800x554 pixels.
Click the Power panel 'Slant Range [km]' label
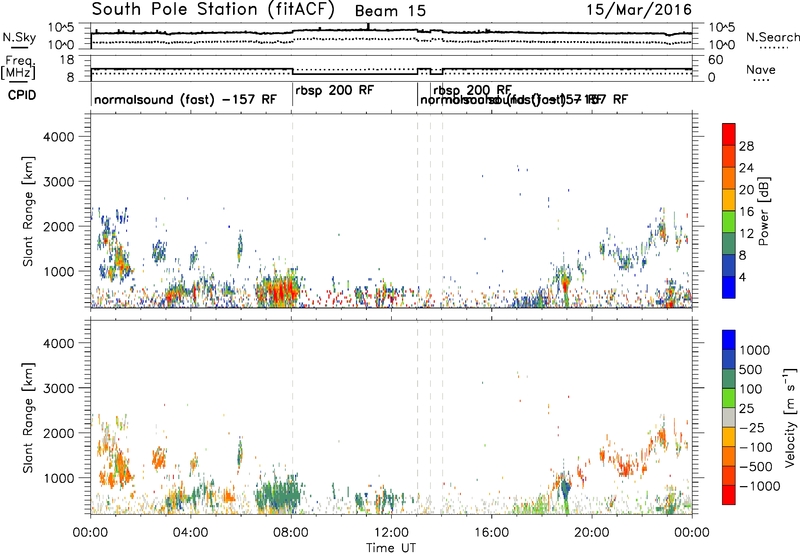[28, 211]
